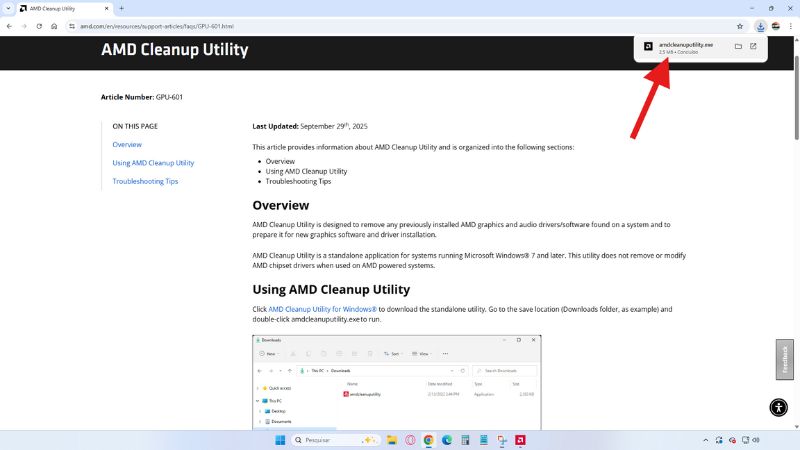Switch to the AMD Cleanup Utility tab

coord(60,8)
